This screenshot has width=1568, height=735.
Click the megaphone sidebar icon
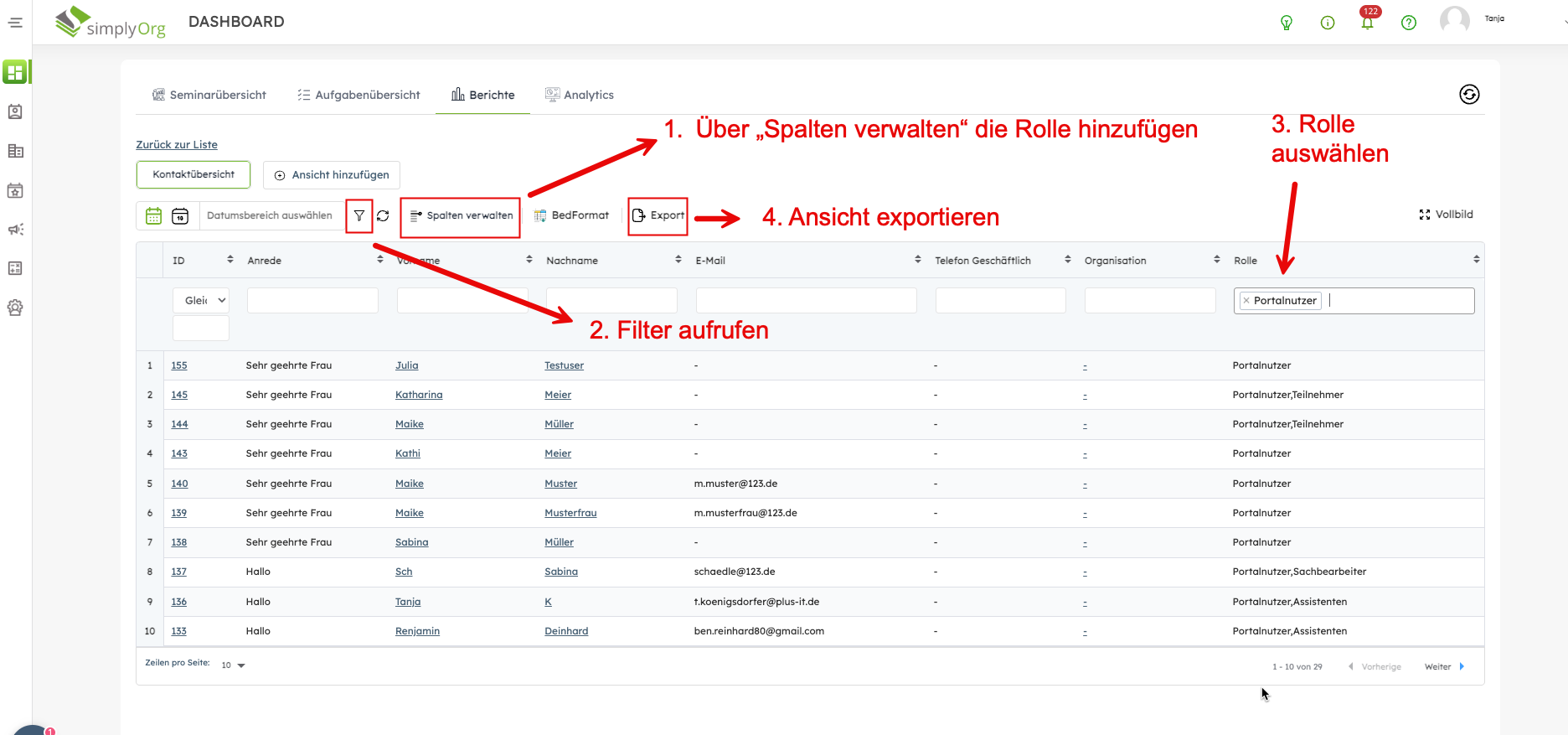click(15, 229)
